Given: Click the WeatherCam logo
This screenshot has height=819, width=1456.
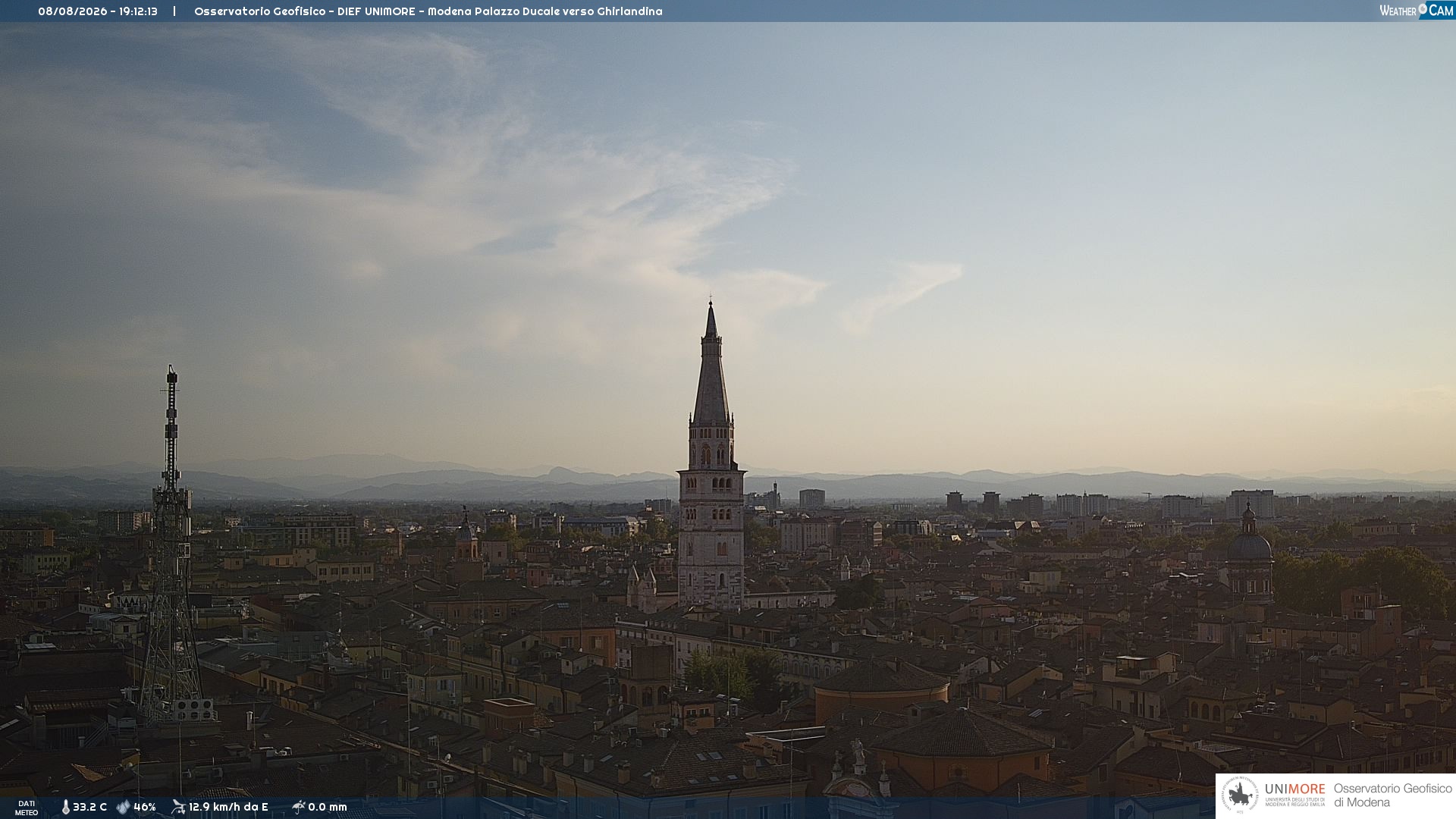Looking at the screenshot, I should tap(1417, 11).
